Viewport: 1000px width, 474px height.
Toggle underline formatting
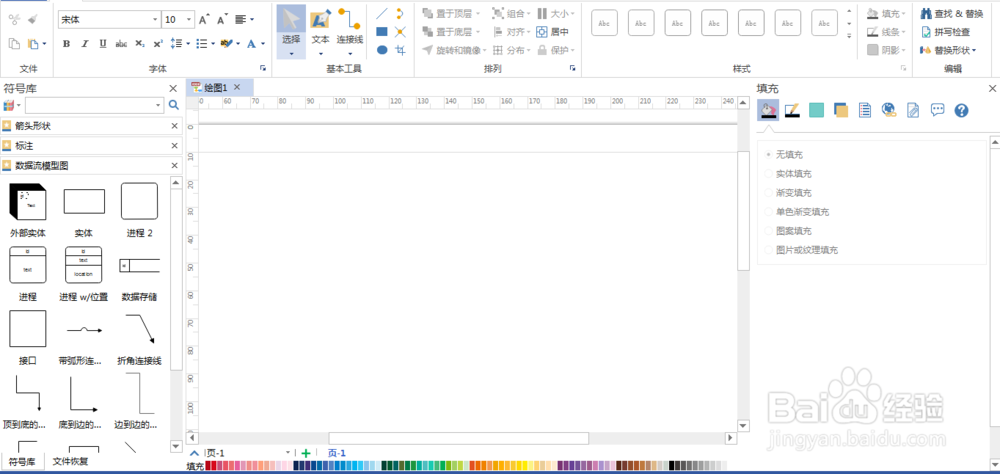pyautogui.click(x=103, y=43)
